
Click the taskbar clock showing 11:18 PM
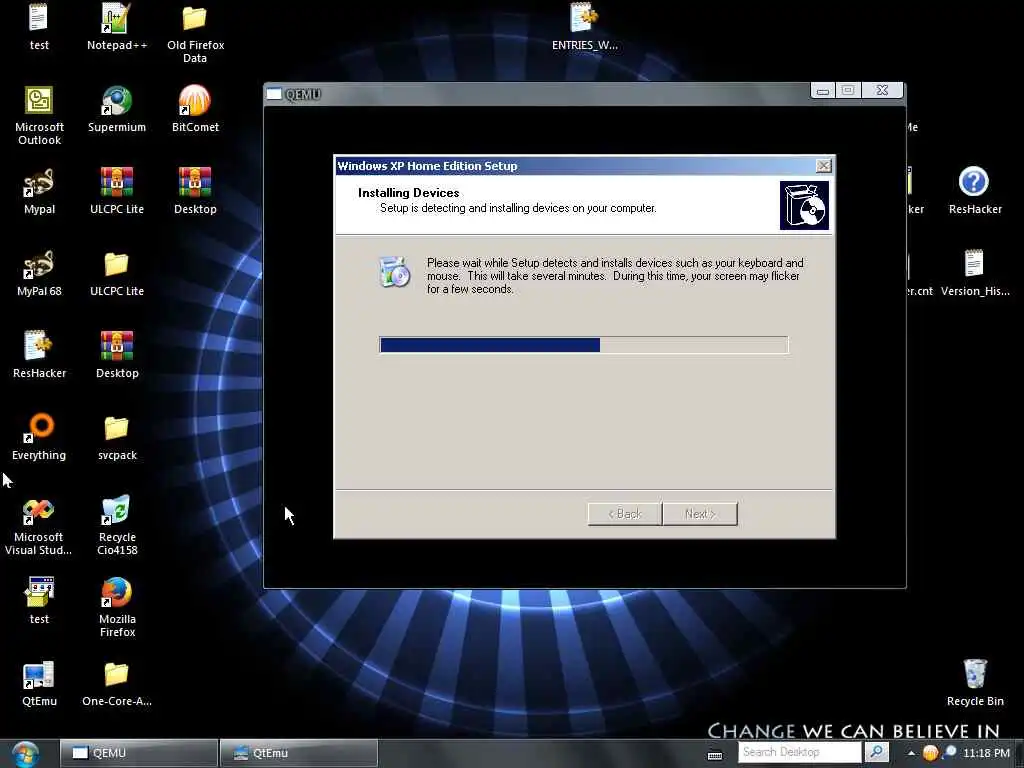(986, 754)
